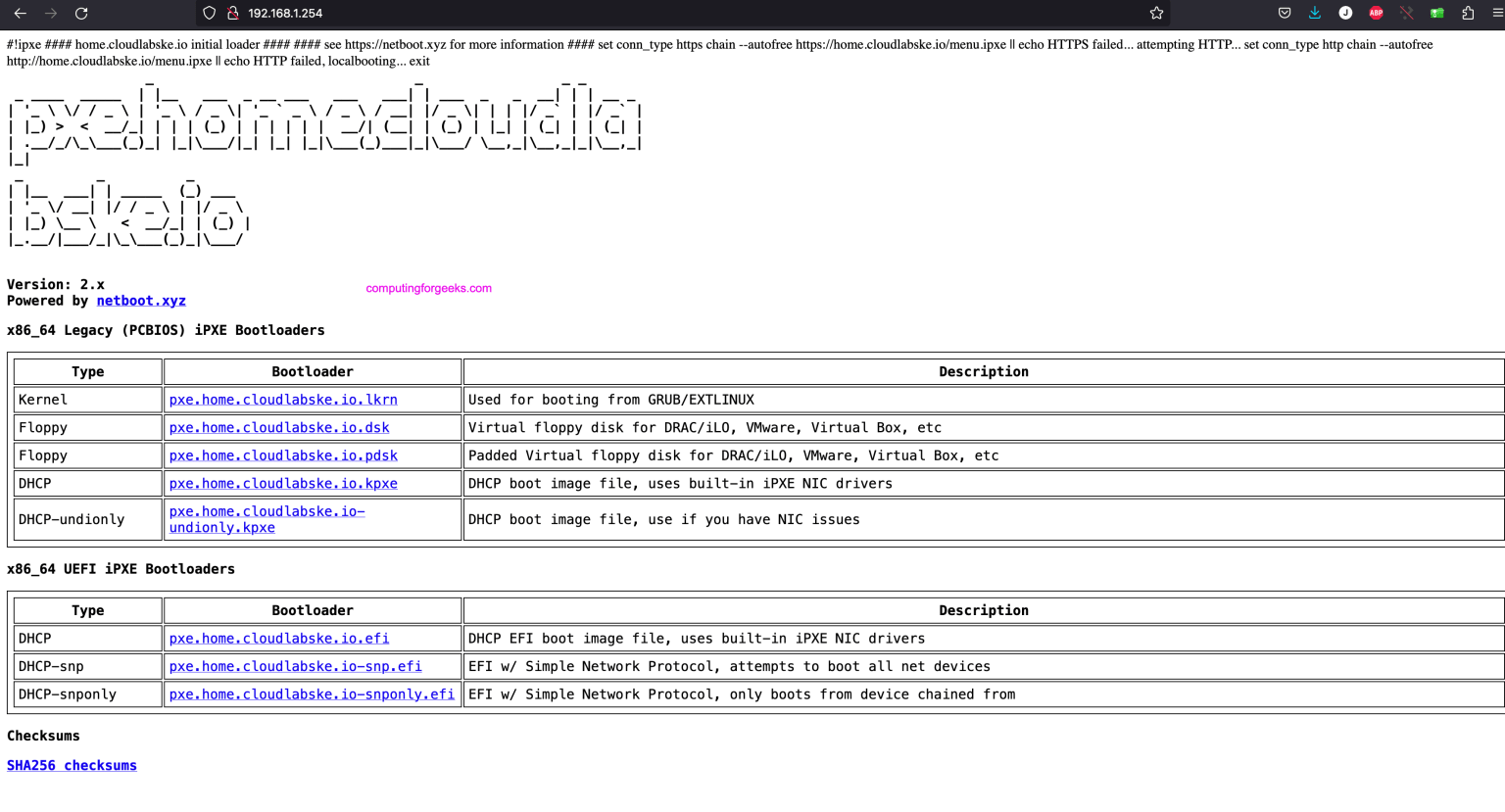The image size is (1505, 812).
Task: Open the netboot.xyz link
Action: [141, 301]
